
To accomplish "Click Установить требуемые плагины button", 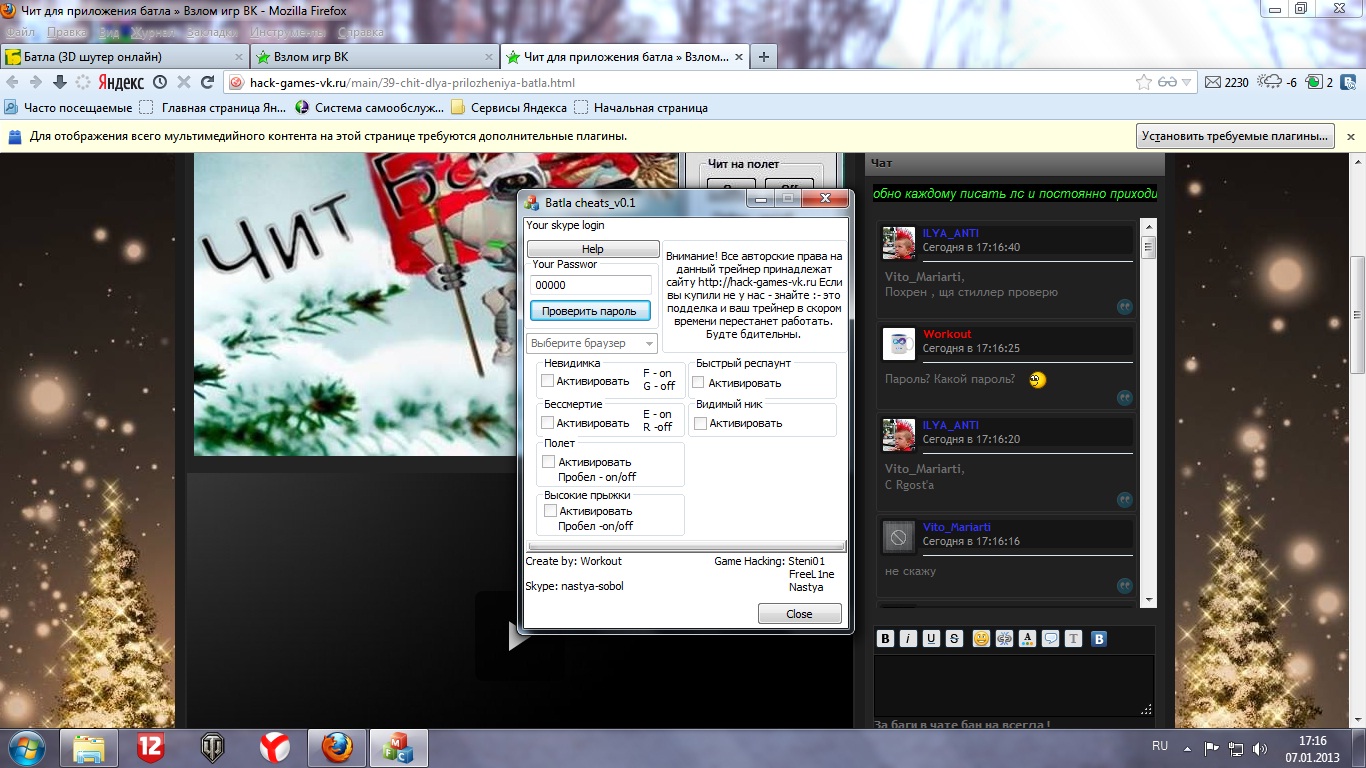I will click(x=1237, y=135).
